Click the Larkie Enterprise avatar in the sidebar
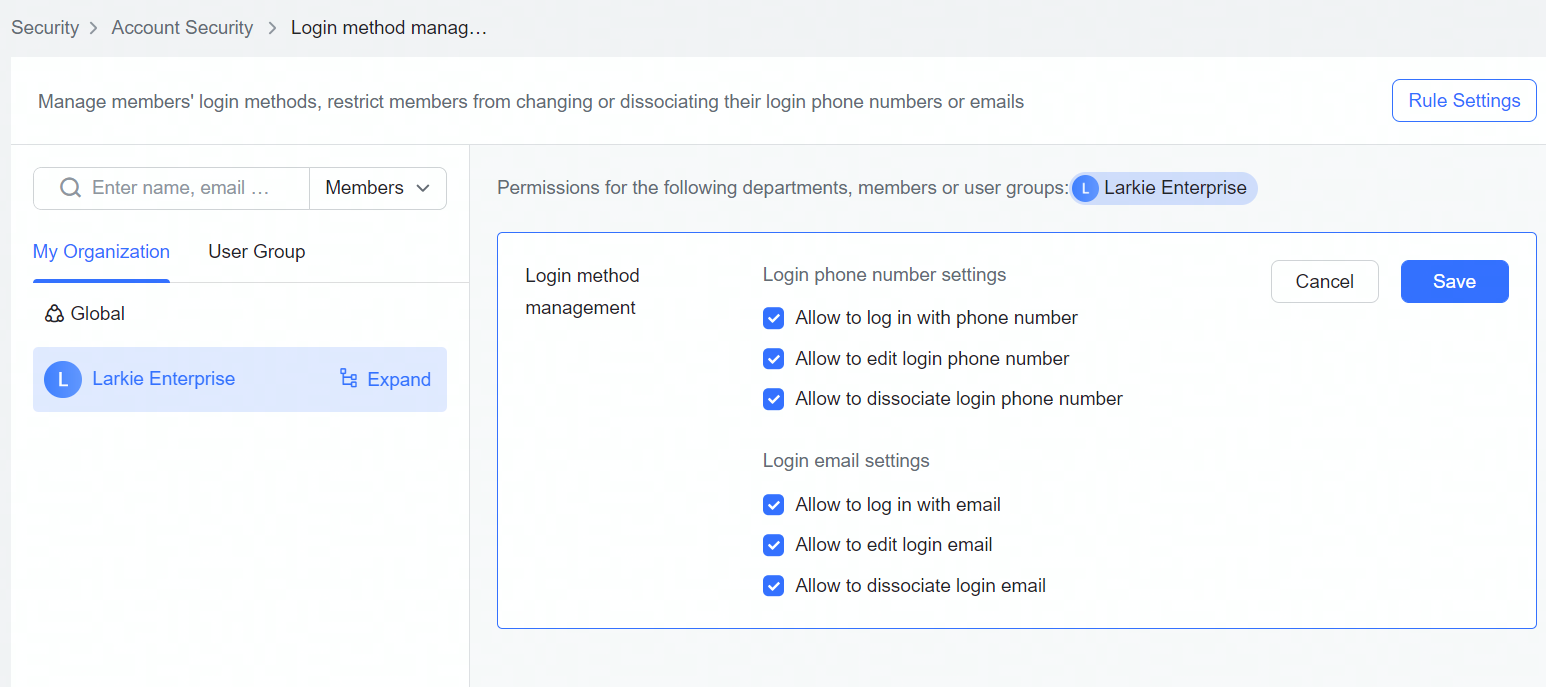The image size is (1546, 687). [62, 379]
